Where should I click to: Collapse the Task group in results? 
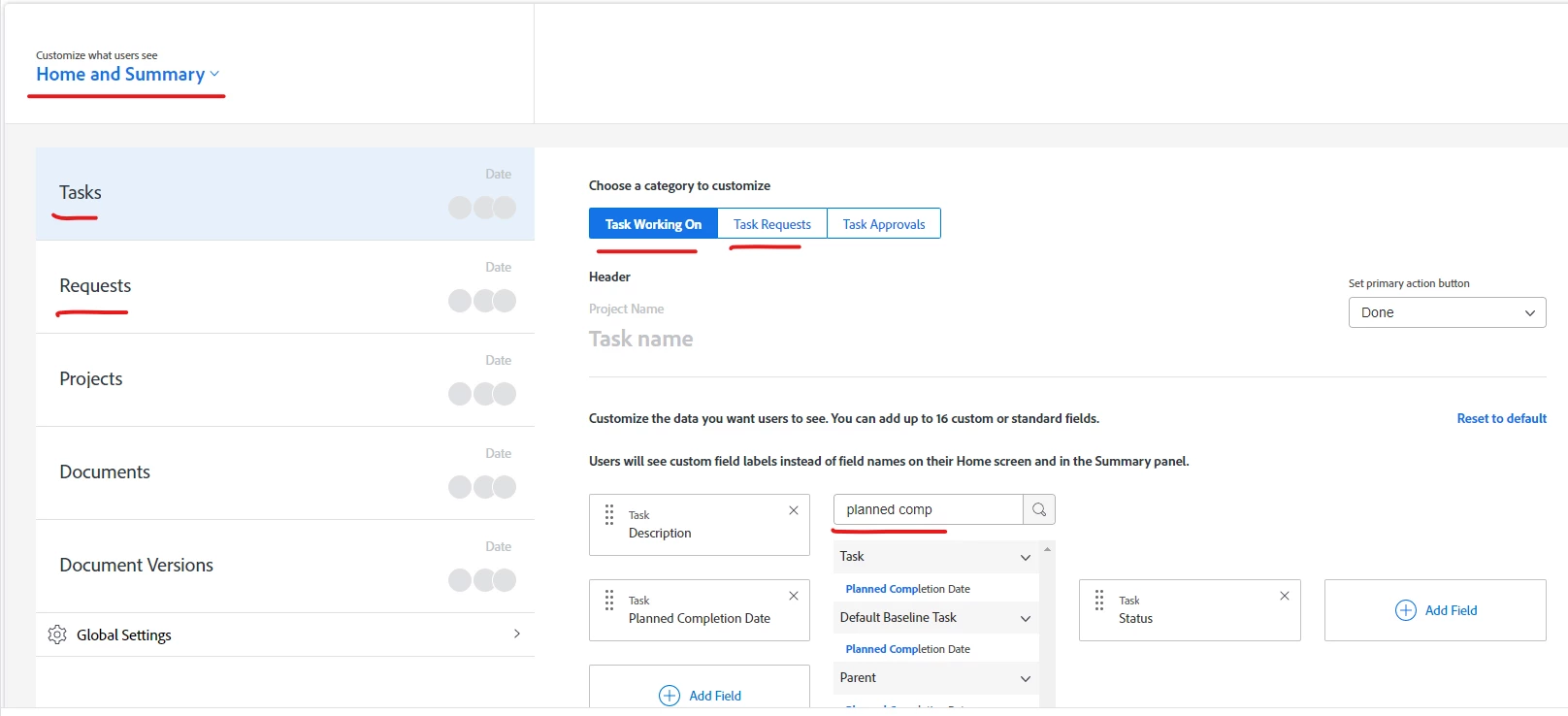pyautogui.click(x=1026, y=557)
